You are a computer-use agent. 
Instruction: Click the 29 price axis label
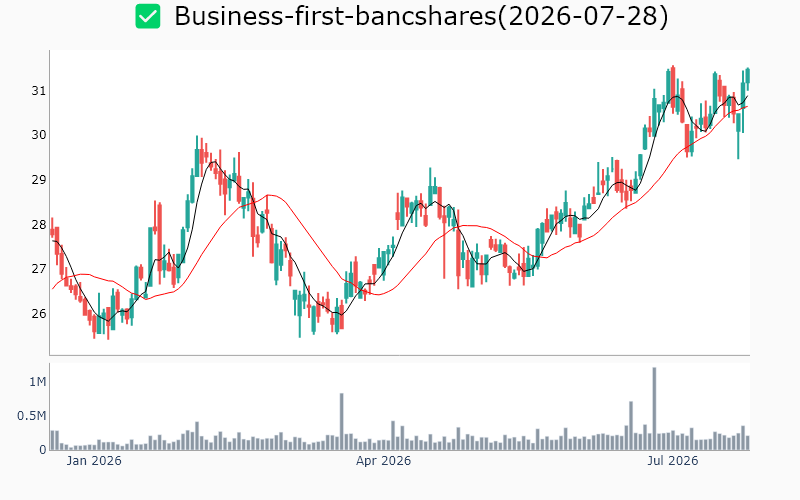[39, 180]
